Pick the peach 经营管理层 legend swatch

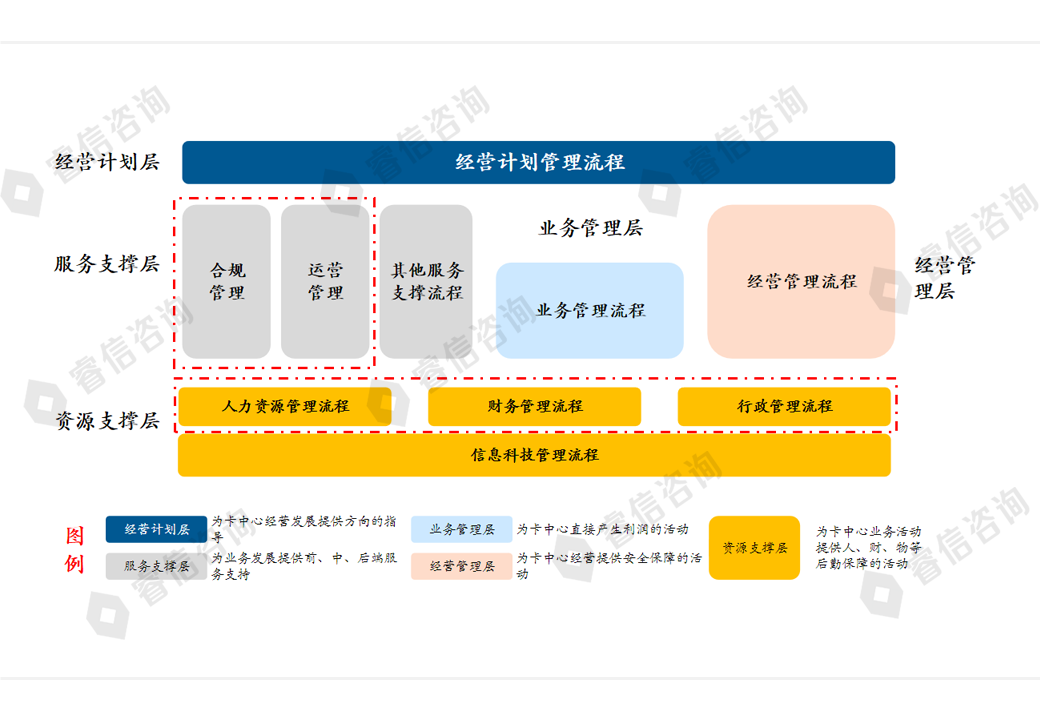[461, 566]
